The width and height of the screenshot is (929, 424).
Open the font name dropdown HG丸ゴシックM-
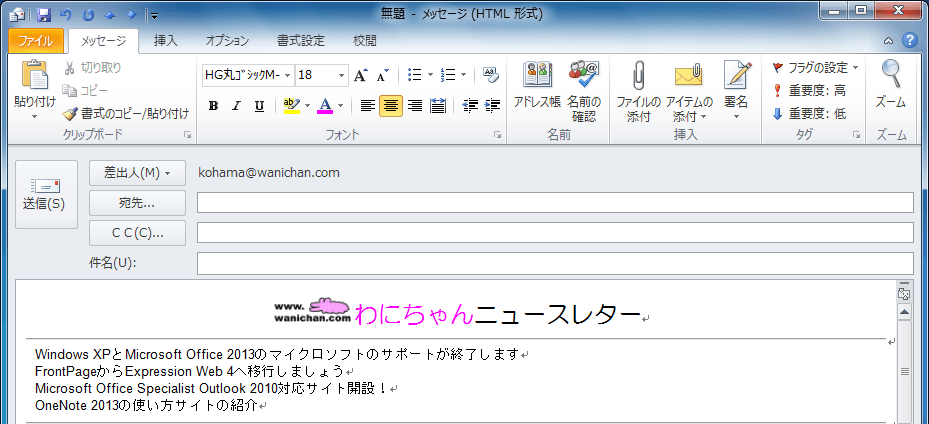288,75
